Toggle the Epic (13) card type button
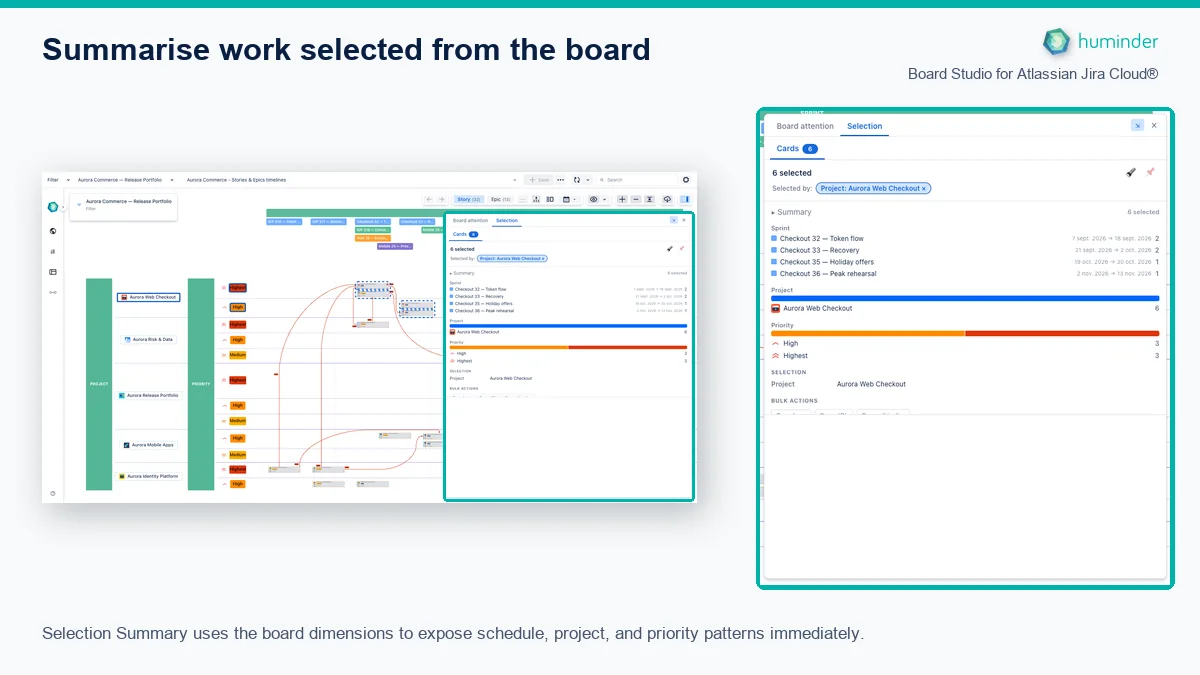Image resolution: width=1200 pixels, height=675 pixels. tap(500, 199)
